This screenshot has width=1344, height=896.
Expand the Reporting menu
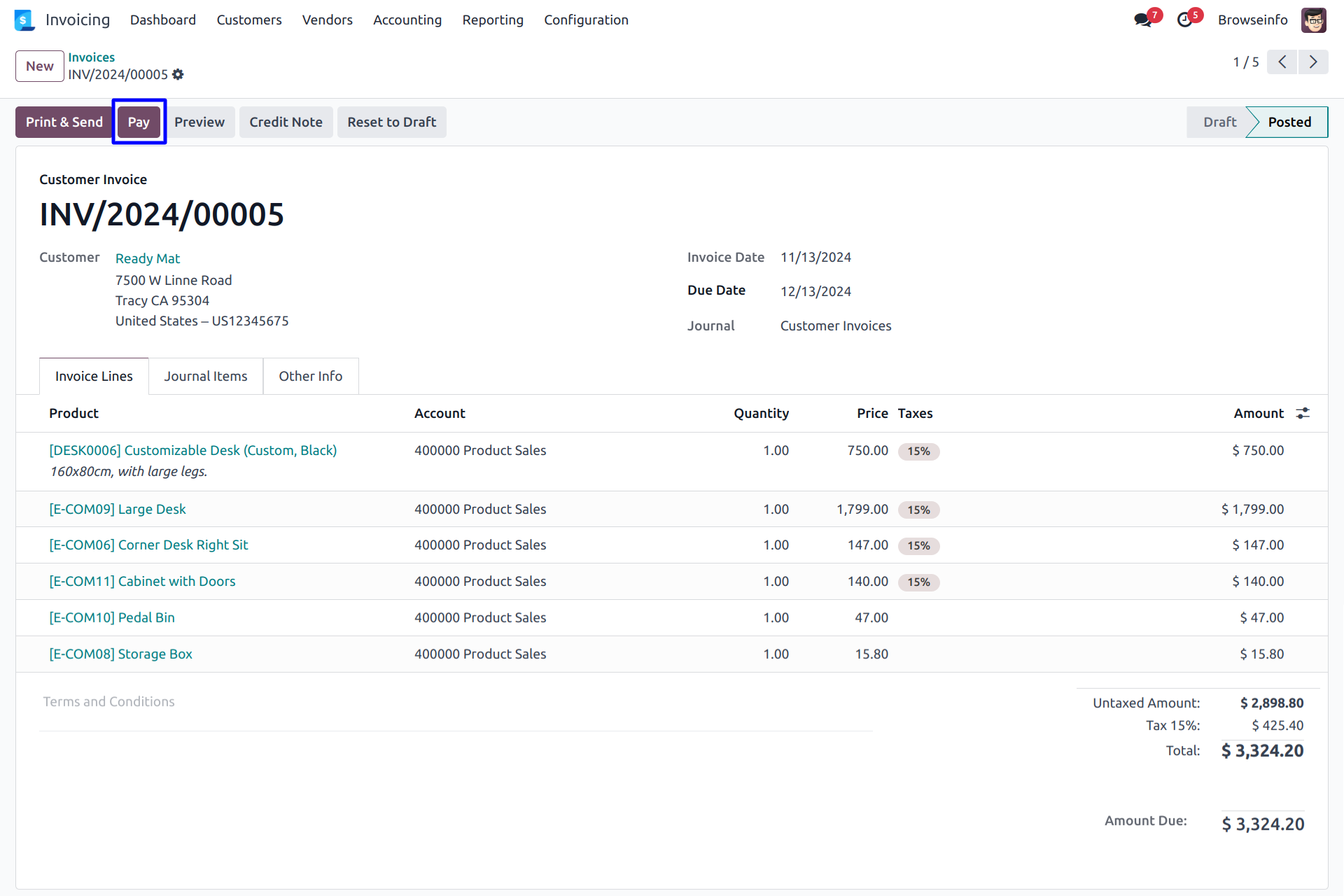492,20
